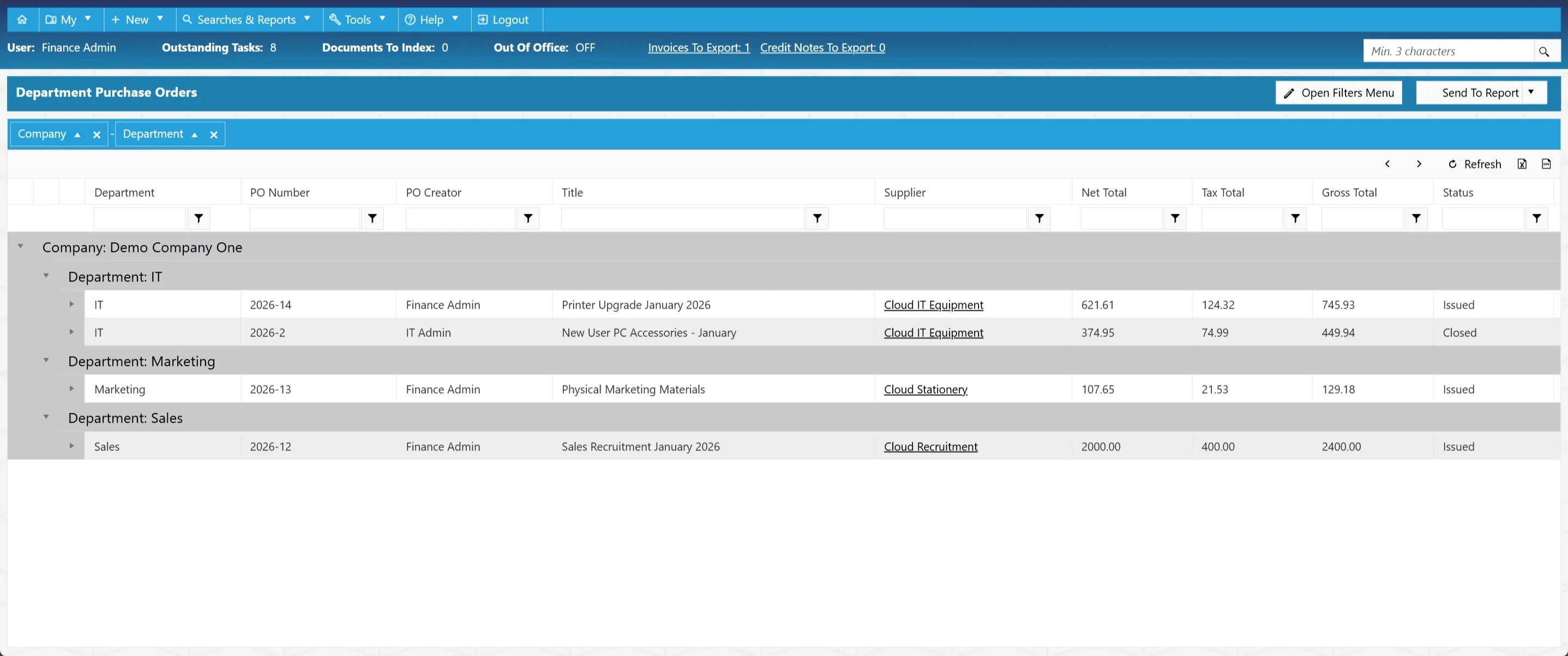
Task: Open Cloud IT Equipment supplier for 2026-2
Action: tap(933, 333)
